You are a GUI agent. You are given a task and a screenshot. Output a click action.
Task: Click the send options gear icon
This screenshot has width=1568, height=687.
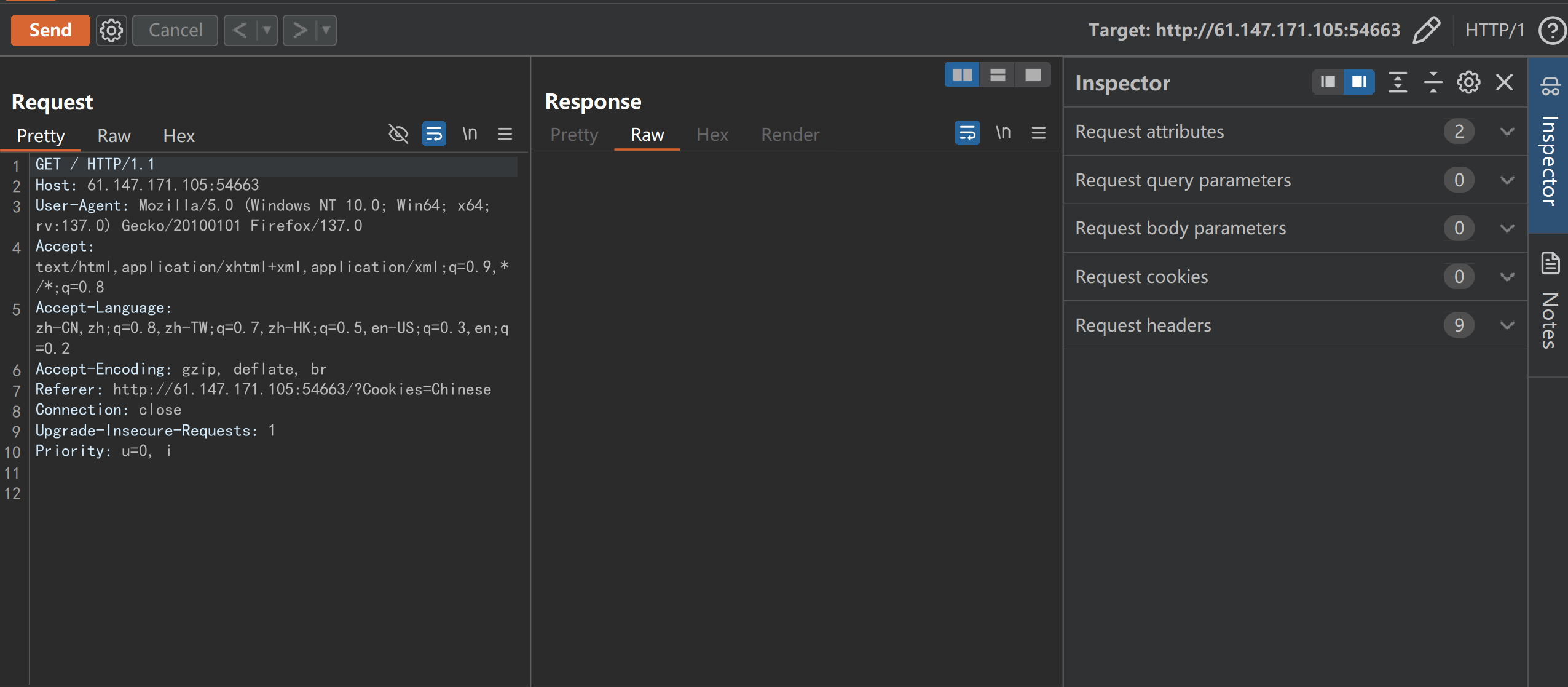click(111, 30)
